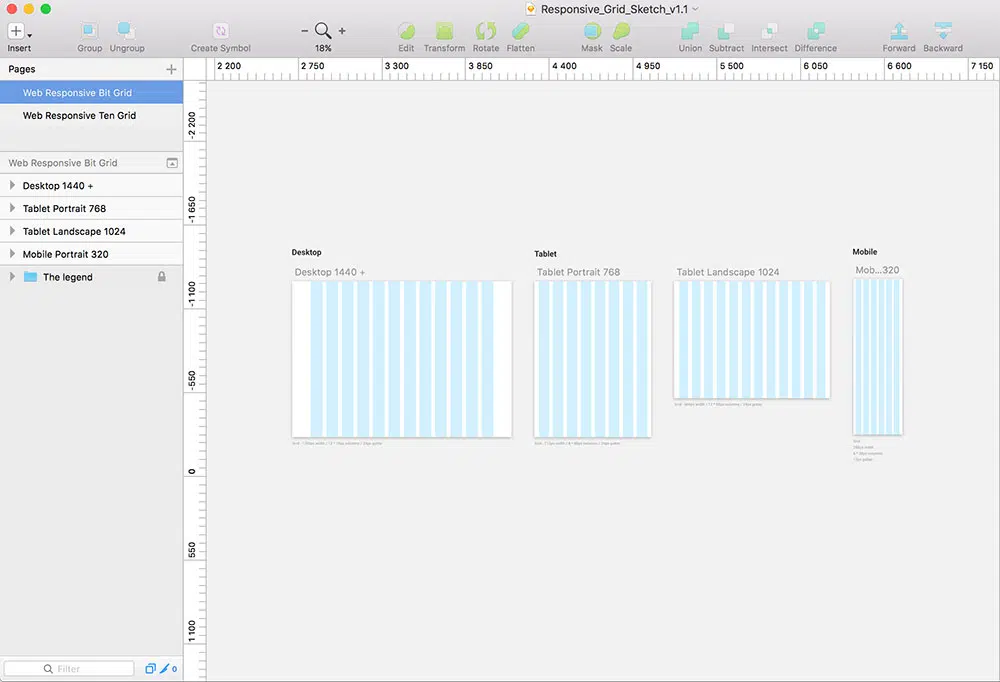Add a new page with plus button
The image size is (1000, 682).
point(171,70)
